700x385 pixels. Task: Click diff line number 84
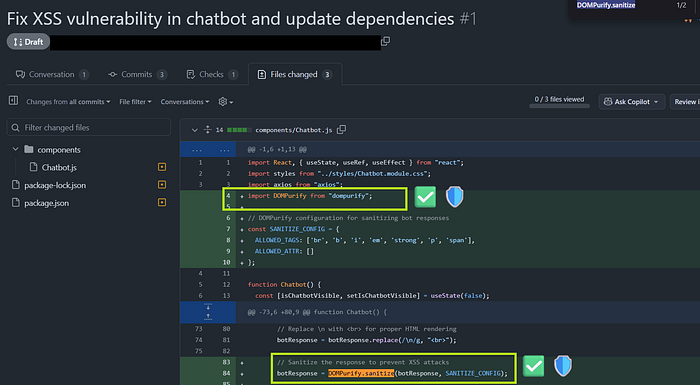[226, 373]
